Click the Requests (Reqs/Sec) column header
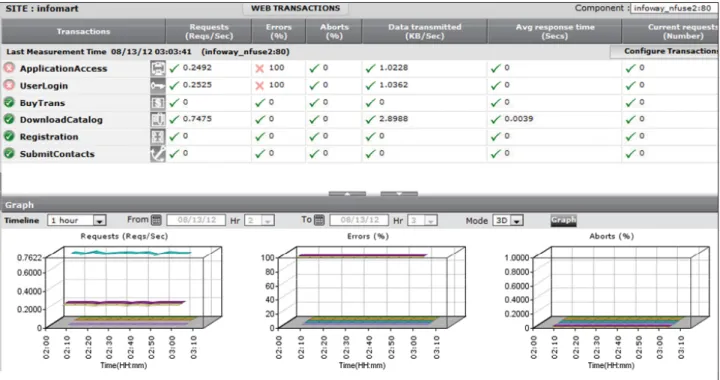Image resolution: width=720 pixels, height=380 pixels. 209,31
